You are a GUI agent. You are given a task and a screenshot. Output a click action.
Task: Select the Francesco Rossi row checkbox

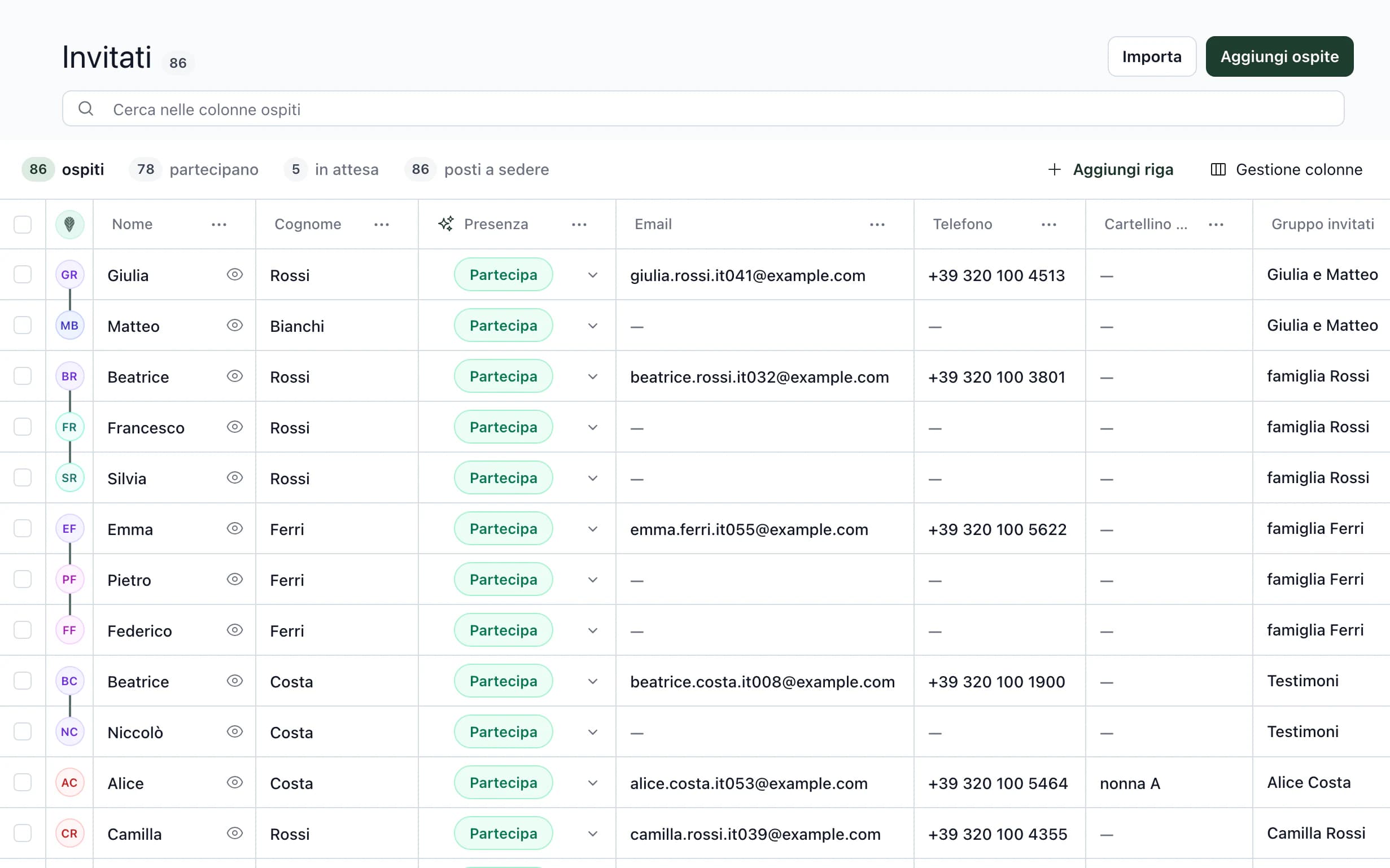pyautogui.click(x=23, y=427)
